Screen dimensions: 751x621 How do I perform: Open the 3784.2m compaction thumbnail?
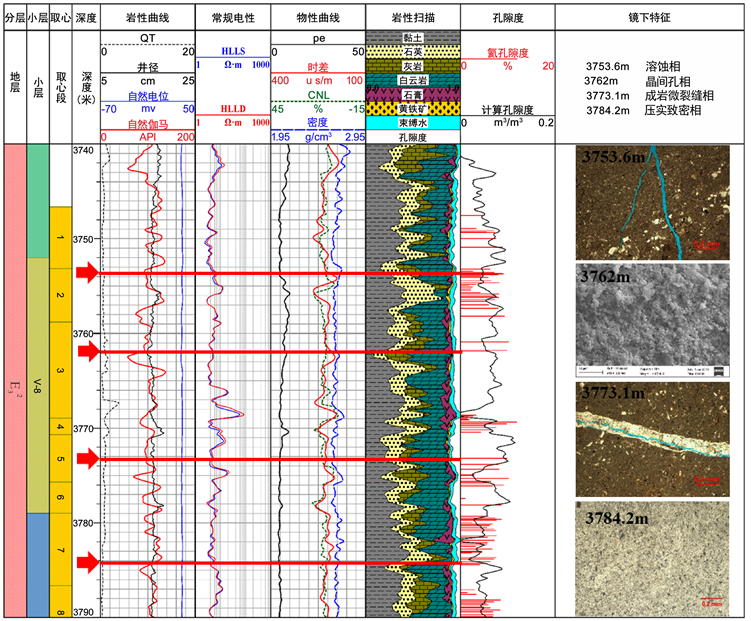click(655, 557)
